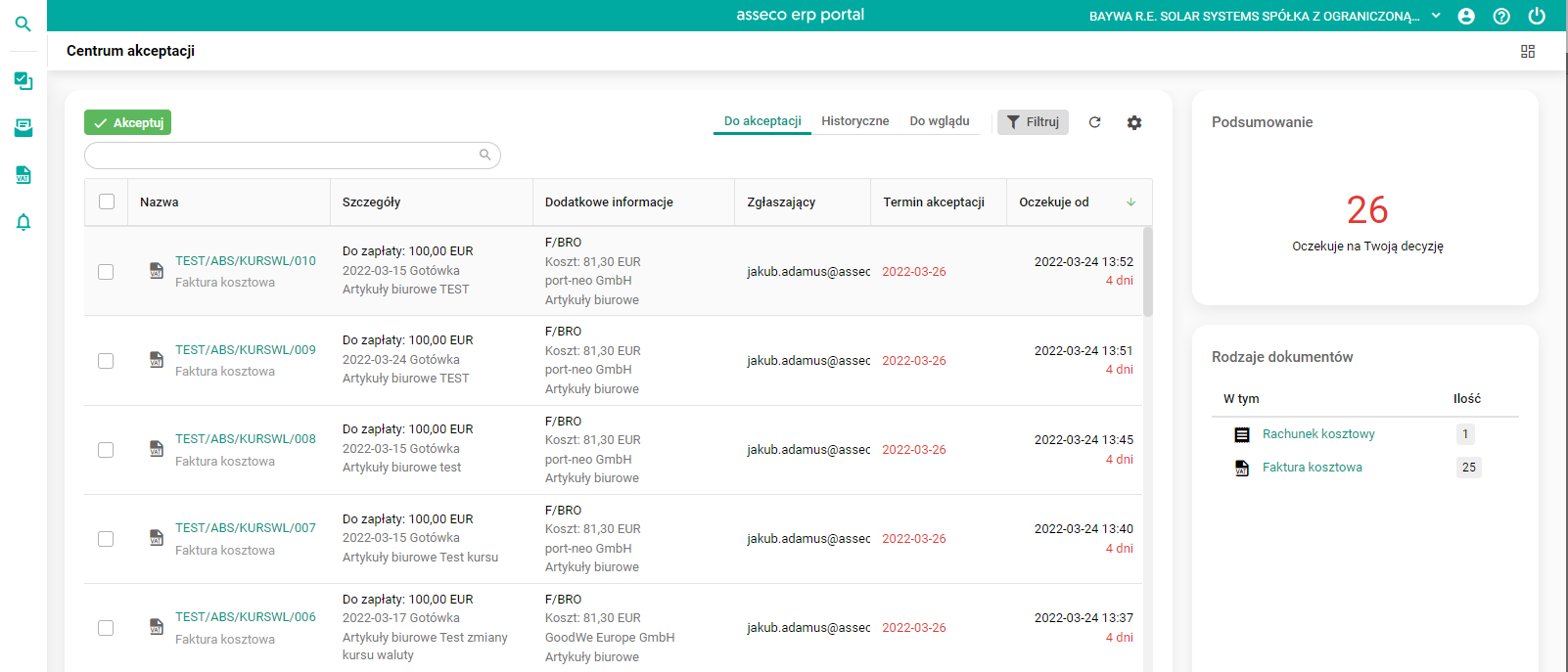Open notifications bell icon
Viewport: 1568px width, 672px height.
tap(23, 222)
